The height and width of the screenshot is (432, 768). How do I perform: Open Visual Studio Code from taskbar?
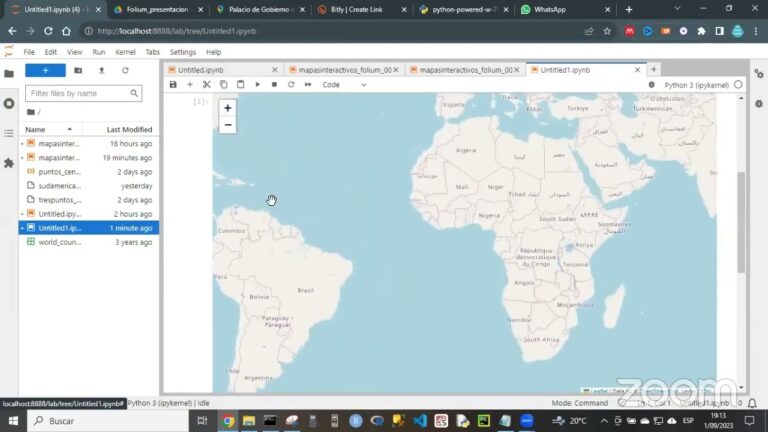click(420, 421)
